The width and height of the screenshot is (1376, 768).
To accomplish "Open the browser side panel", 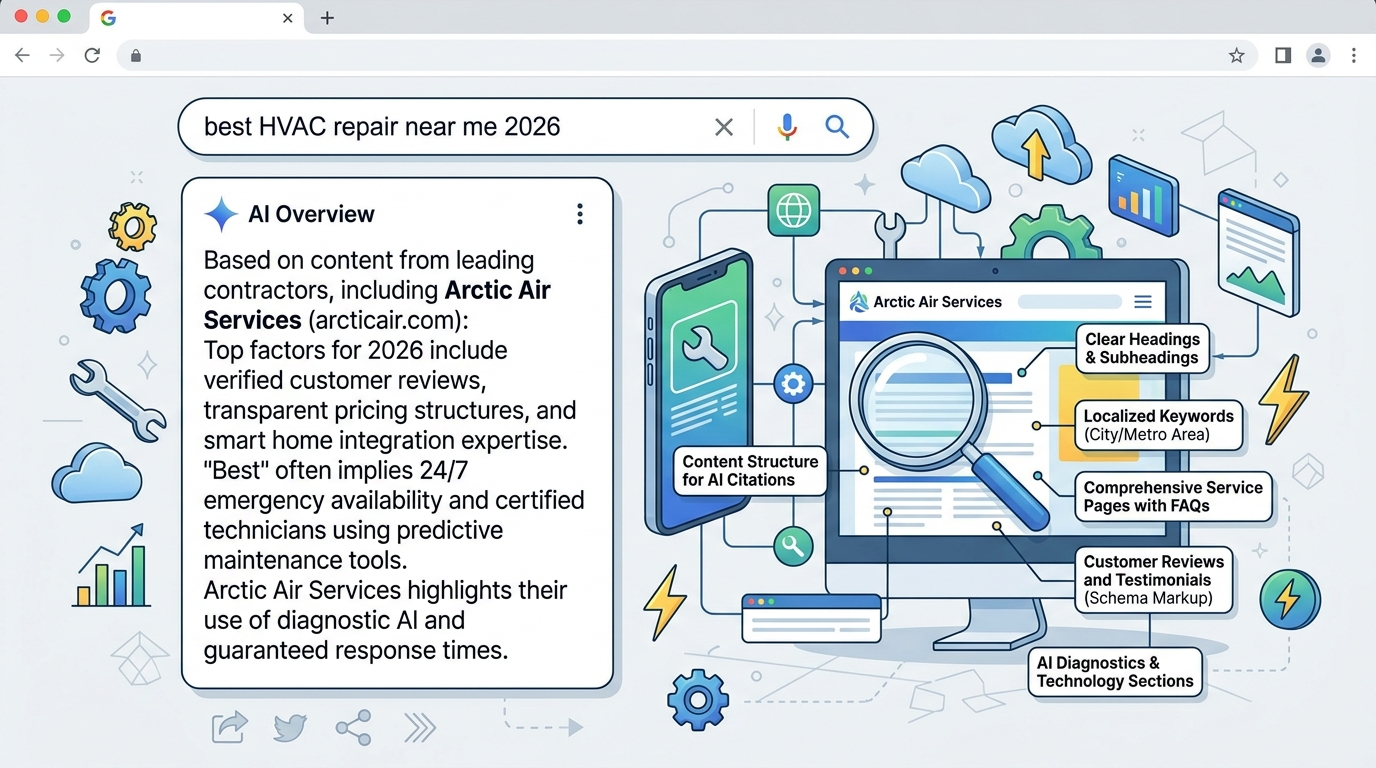I will [x=1283, y=56].
